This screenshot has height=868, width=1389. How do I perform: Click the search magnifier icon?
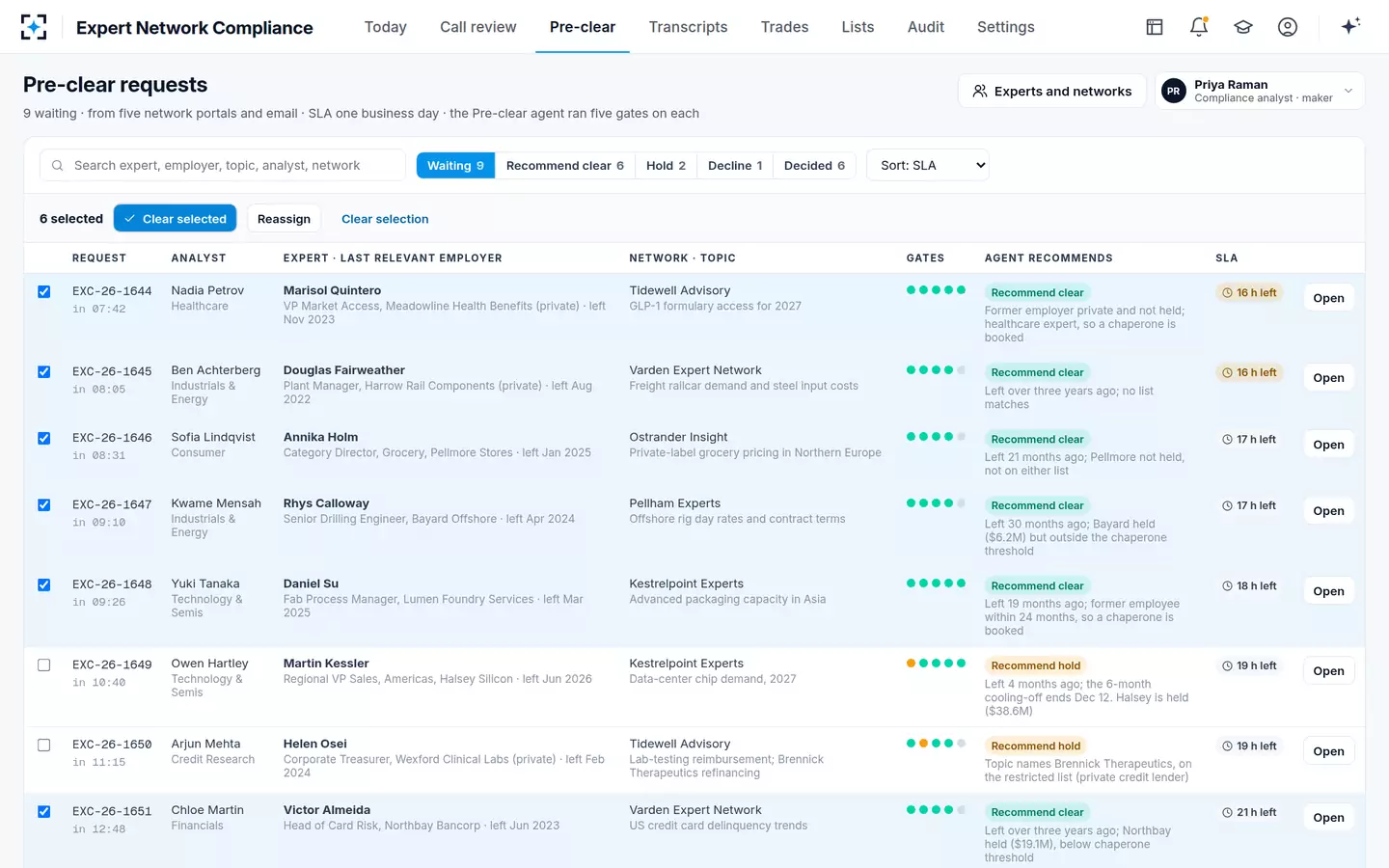(x=58, y=166)
